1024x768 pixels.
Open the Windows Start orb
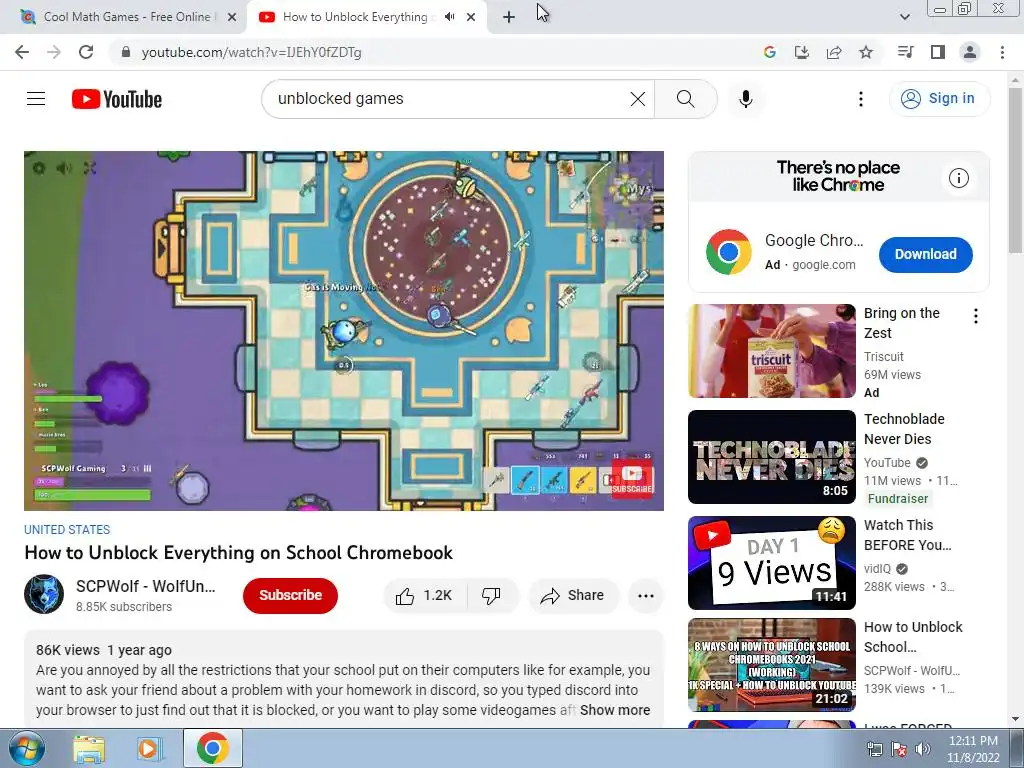click(25, 748)
